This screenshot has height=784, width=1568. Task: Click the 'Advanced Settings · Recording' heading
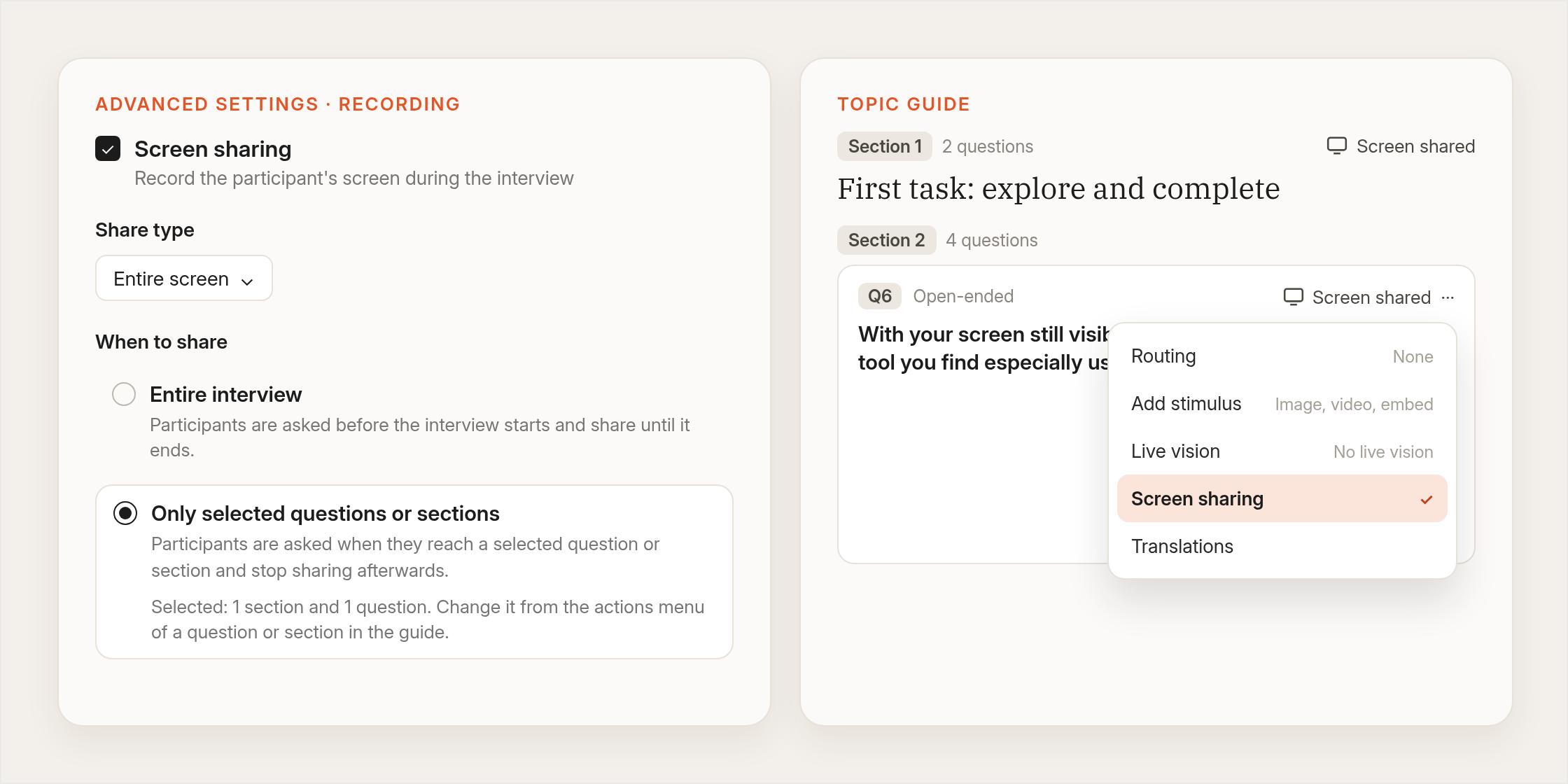[278, 104]
